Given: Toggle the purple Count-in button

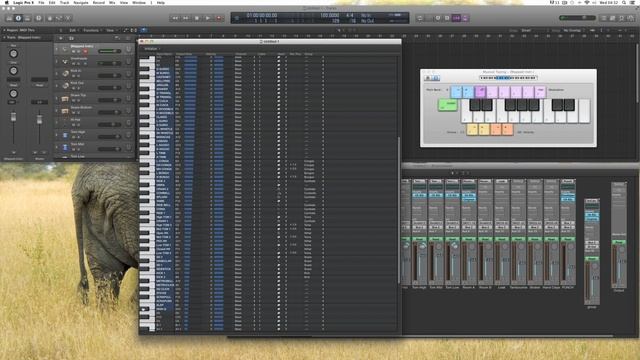Looking at the screenshot, I should coord(456,18).
